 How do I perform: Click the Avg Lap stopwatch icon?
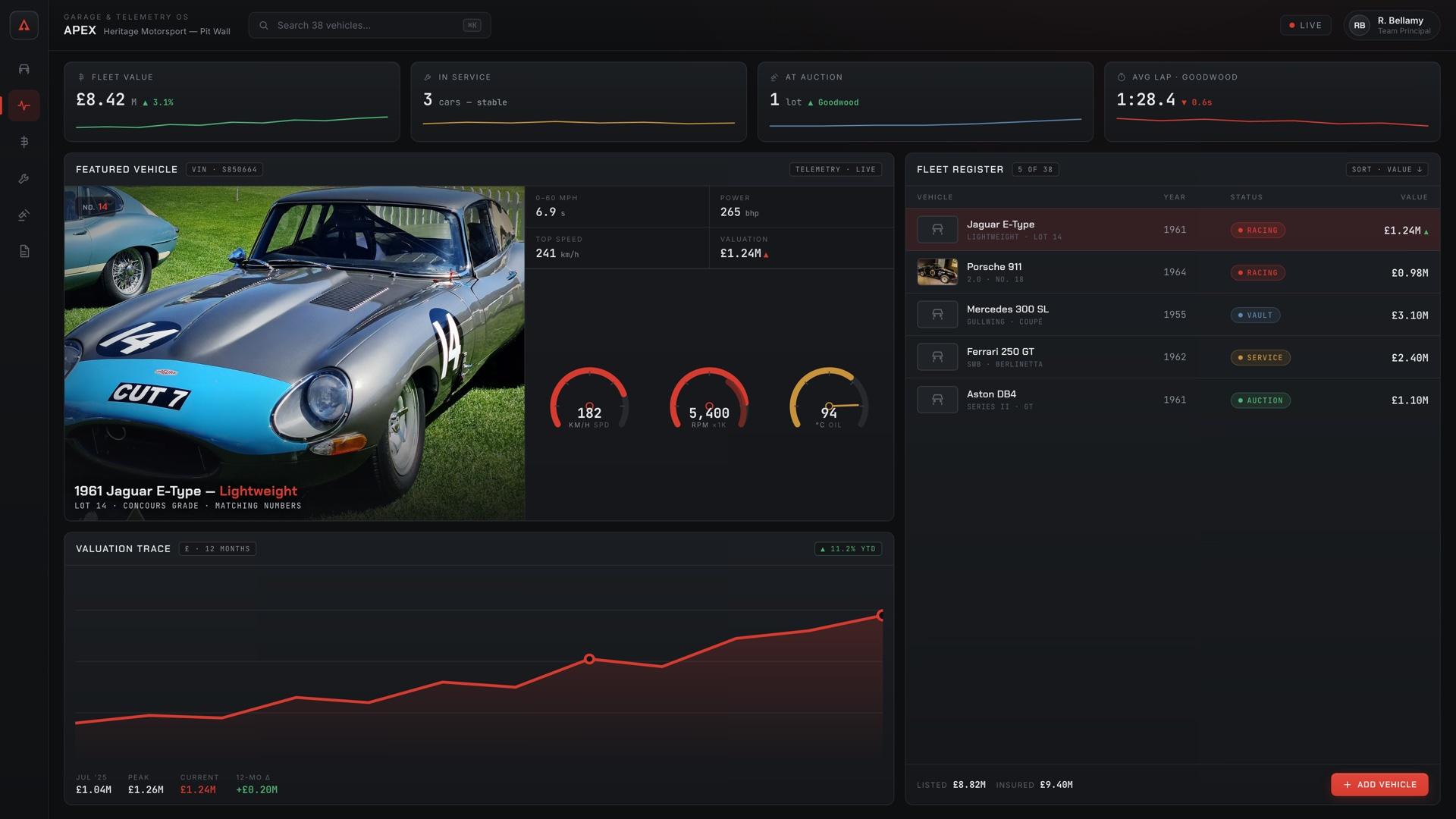click(1121, 77)
